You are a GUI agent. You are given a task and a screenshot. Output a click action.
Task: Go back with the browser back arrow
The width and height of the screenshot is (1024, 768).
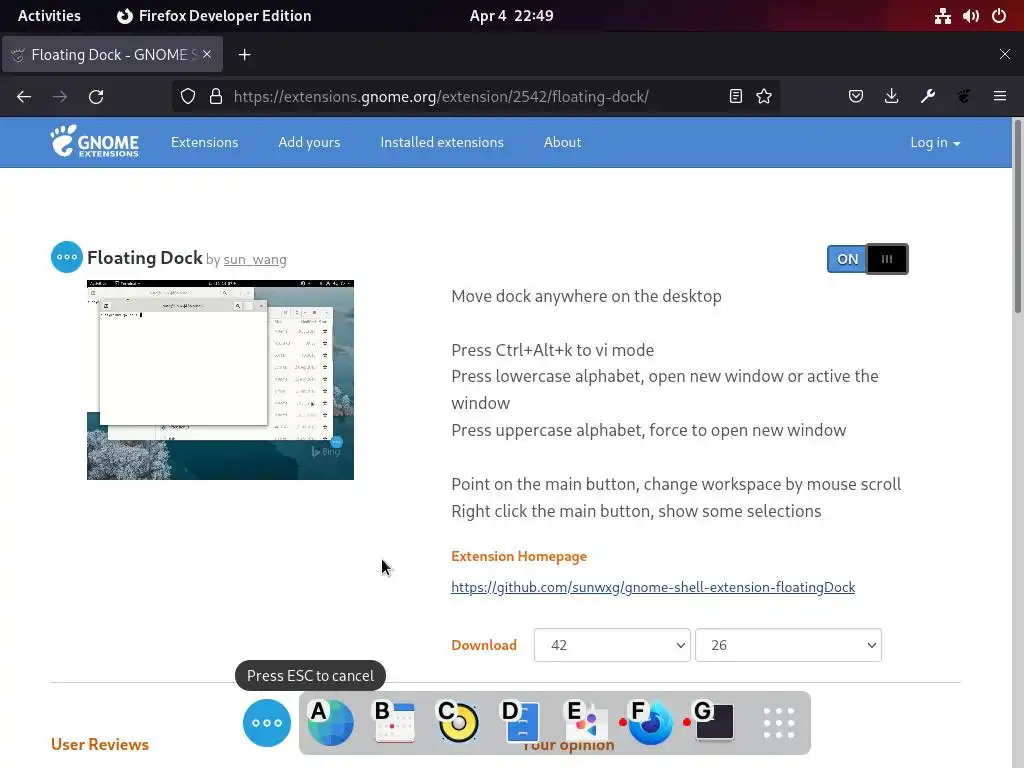point(24,97)
